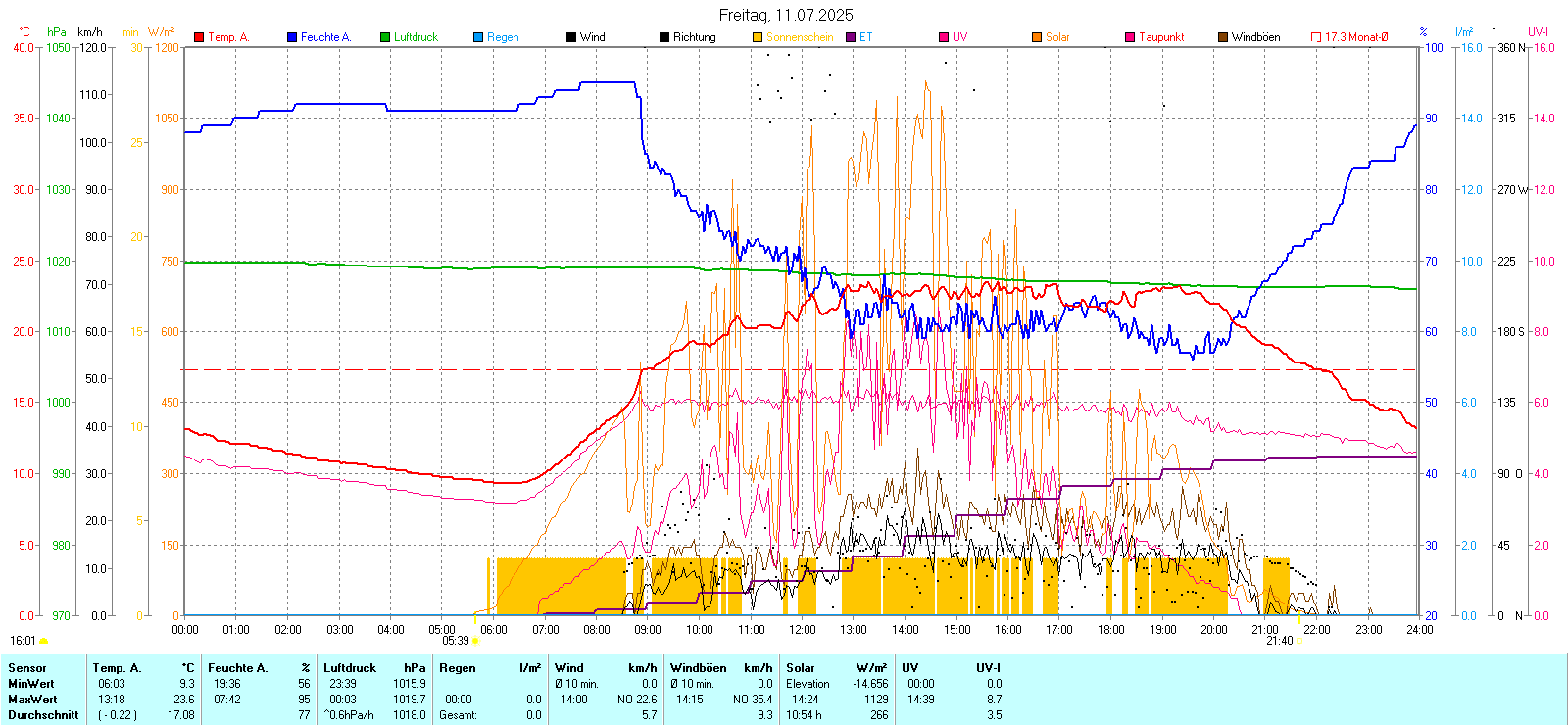Screen dimensions: 1568x725
Task: Click the yellow Sonnenschein legend square
Action: [758, 37]
